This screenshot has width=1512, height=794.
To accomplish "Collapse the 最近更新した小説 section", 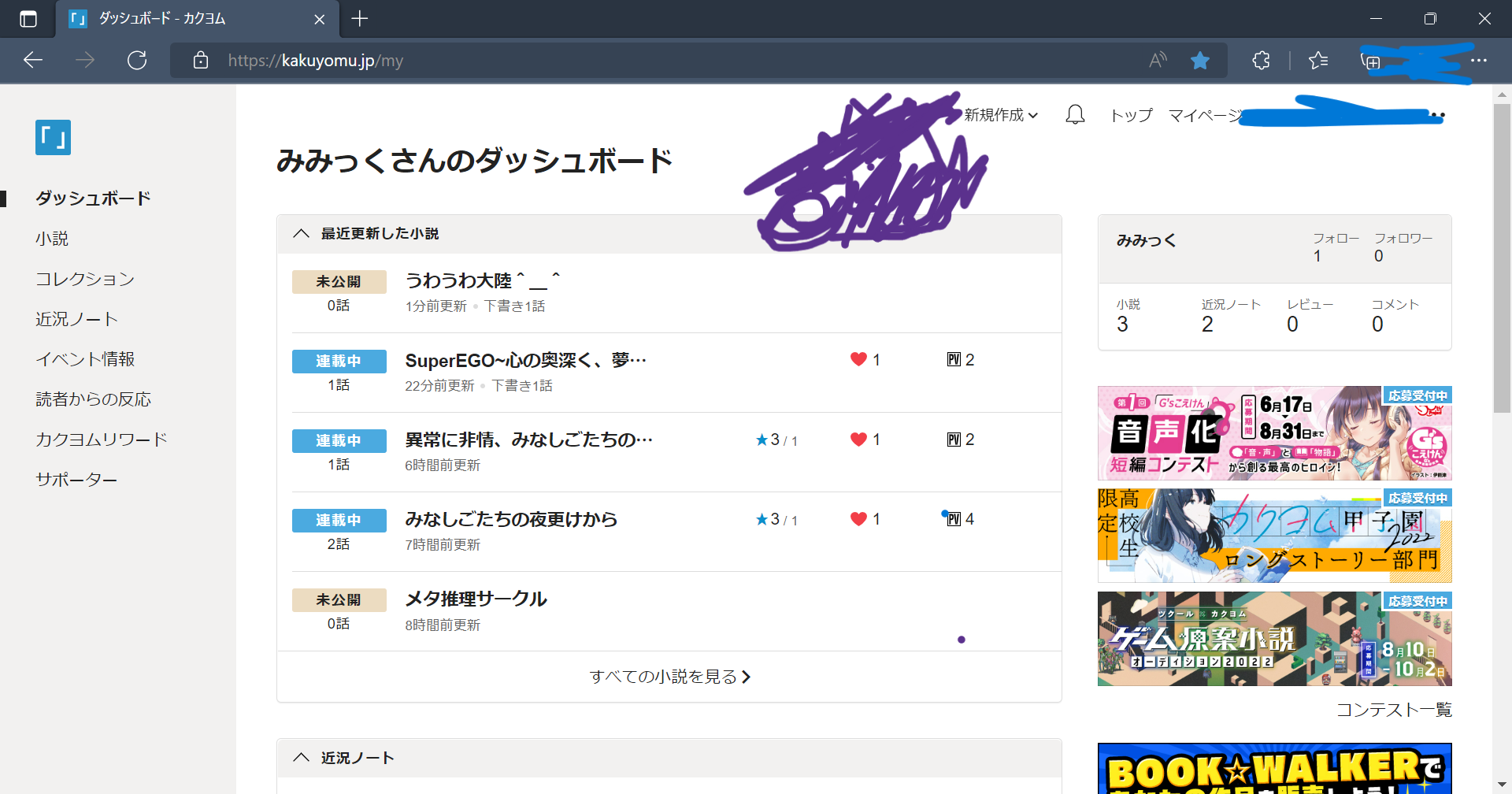I will 301,234.
